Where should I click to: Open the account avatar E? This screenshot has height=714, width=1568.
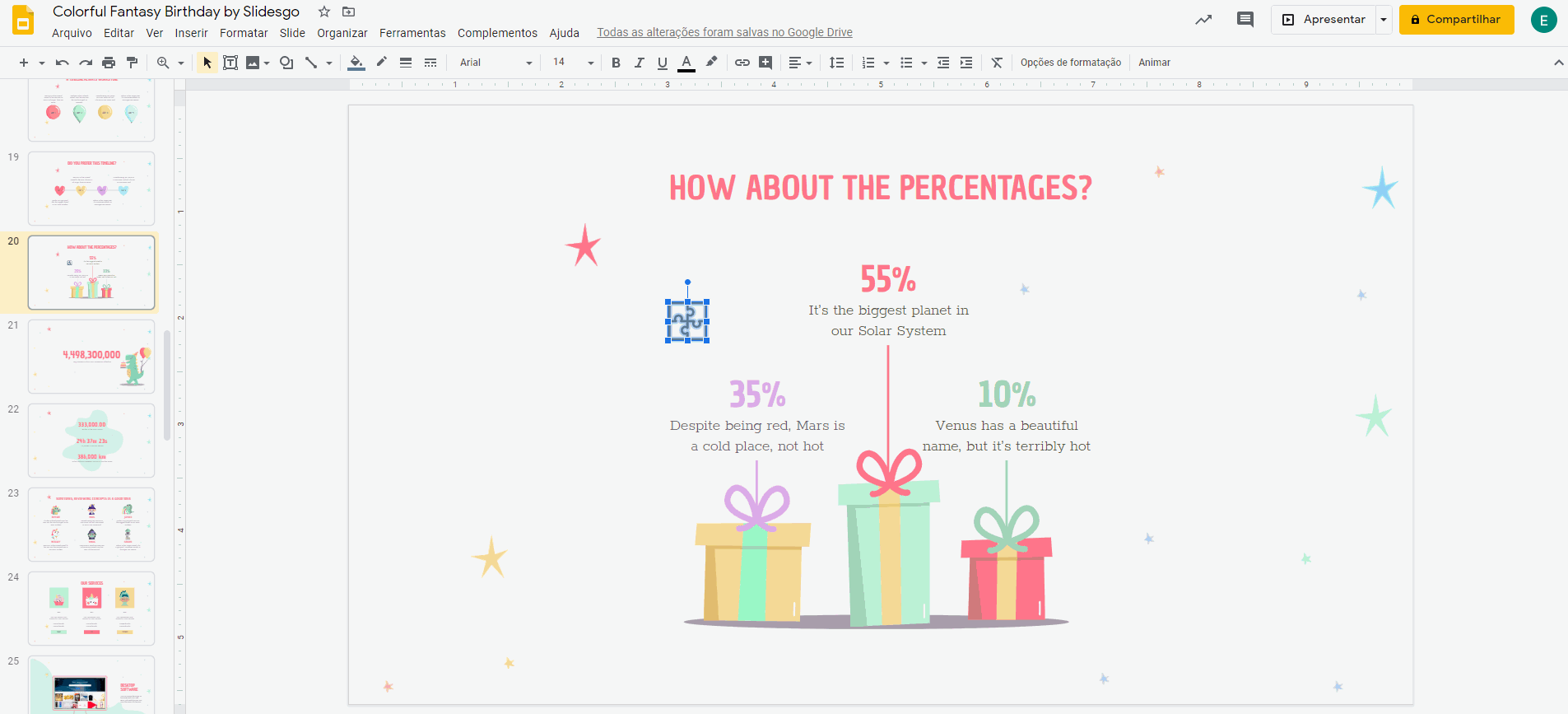tap(1543, 20)
